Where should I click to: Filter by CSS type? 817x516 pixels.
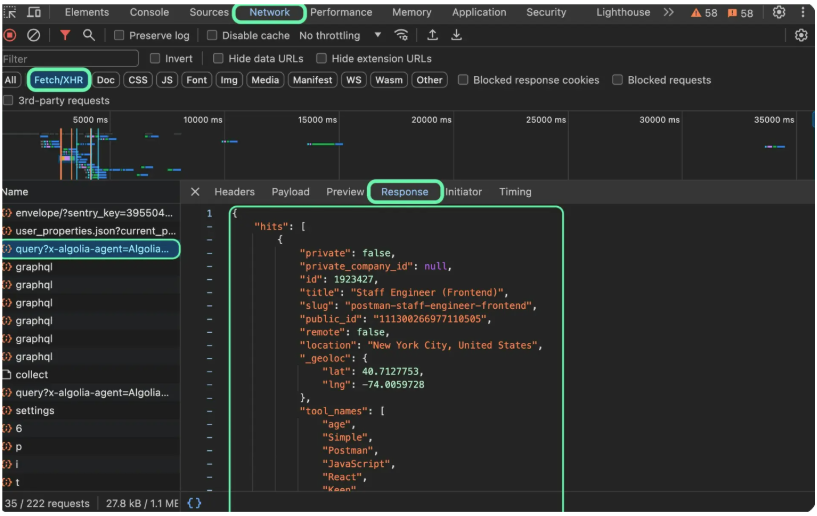138,80
